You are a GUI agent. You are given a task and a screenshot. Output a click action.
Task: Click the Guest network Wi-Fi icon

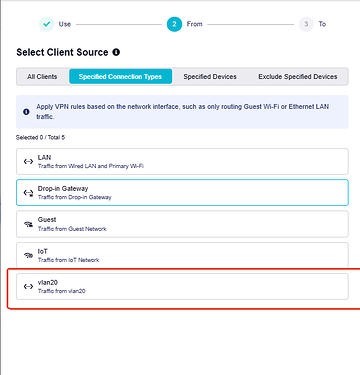pos(28,224)
